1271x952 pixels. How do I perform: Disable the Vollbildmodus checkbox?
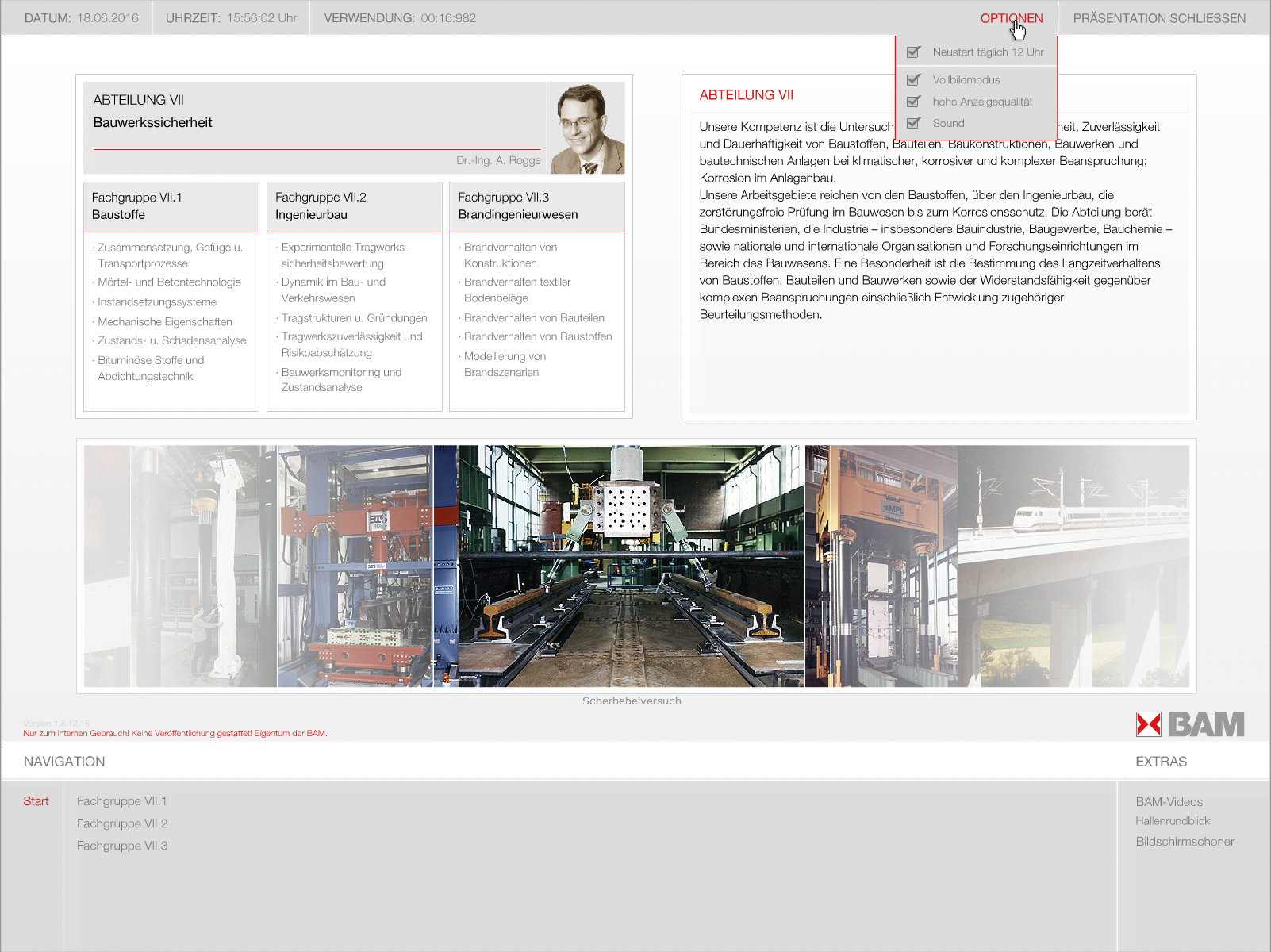914,80
